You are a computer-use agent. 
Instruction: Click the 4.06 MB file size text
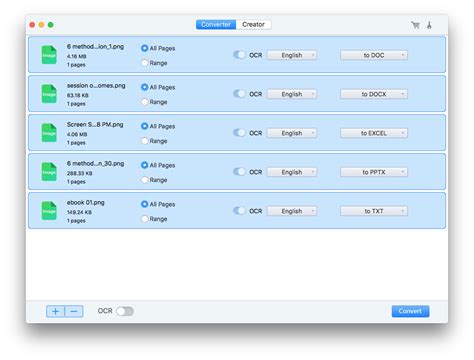pyautogui.click(x=77, y=134)
